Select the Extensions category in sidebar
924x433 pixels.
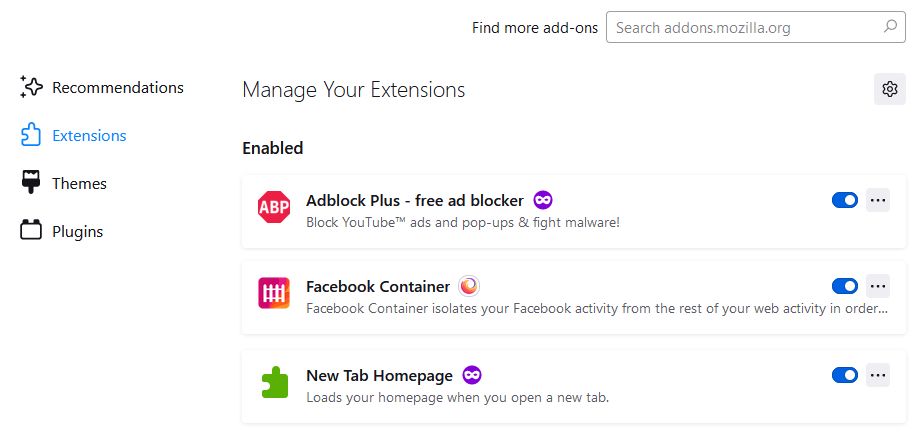pyautogui.click(x=89, y=136)
